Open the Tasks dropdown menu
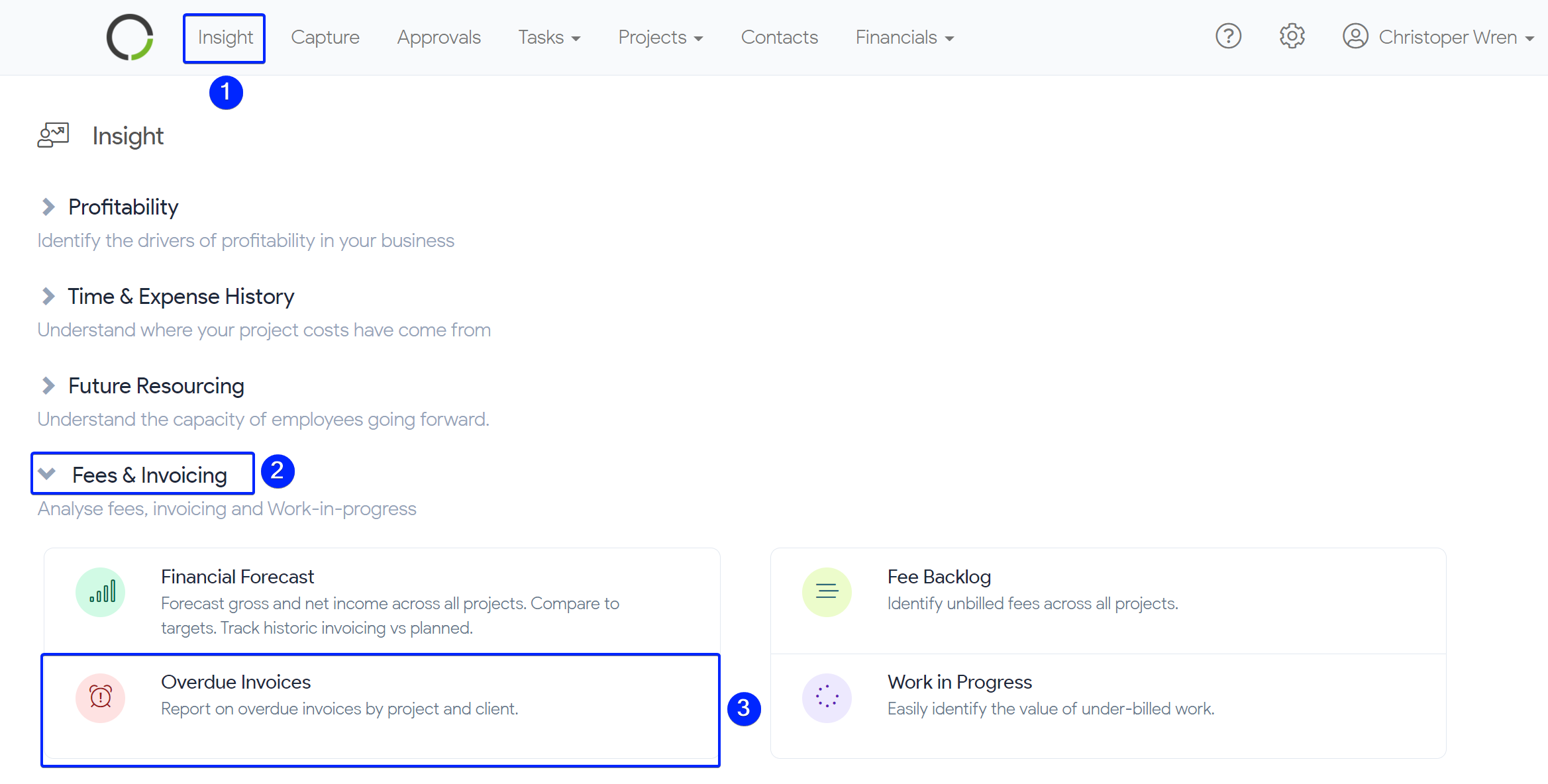Viewport: 1548px width, 784px height. 549,38
